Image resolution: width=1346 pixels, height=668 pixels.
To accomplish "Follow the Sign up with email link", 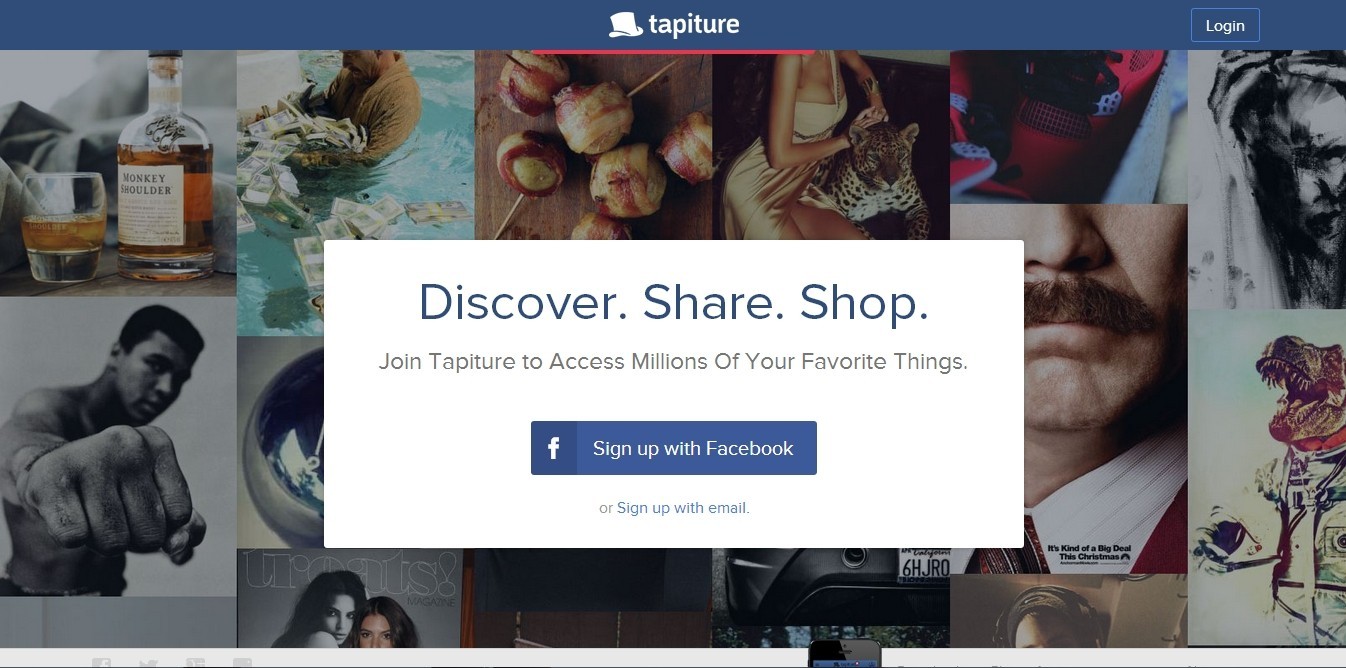I will (681, 508).
